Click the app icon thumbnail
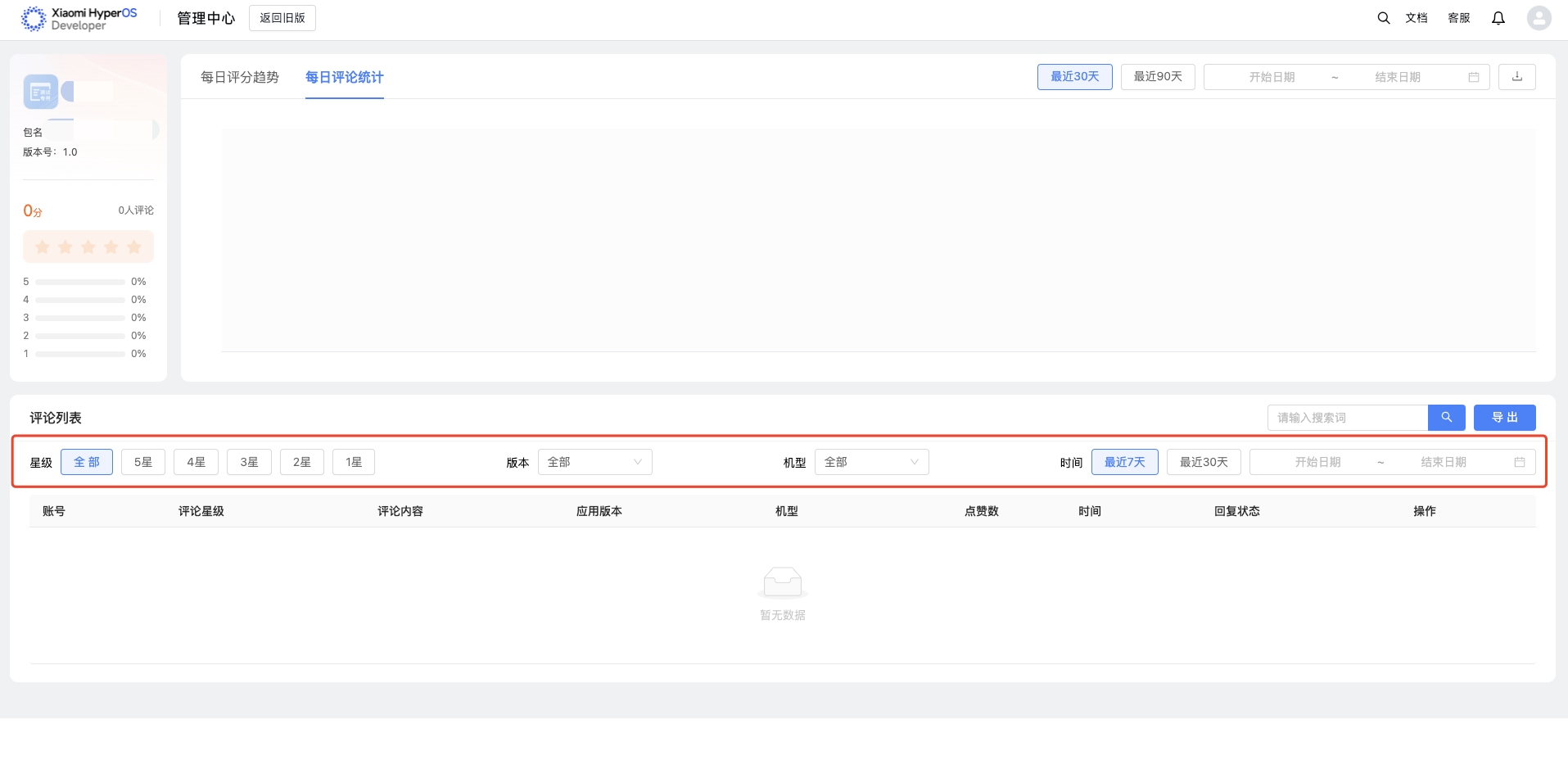1568x783 pixels. (x=41, y=92)
